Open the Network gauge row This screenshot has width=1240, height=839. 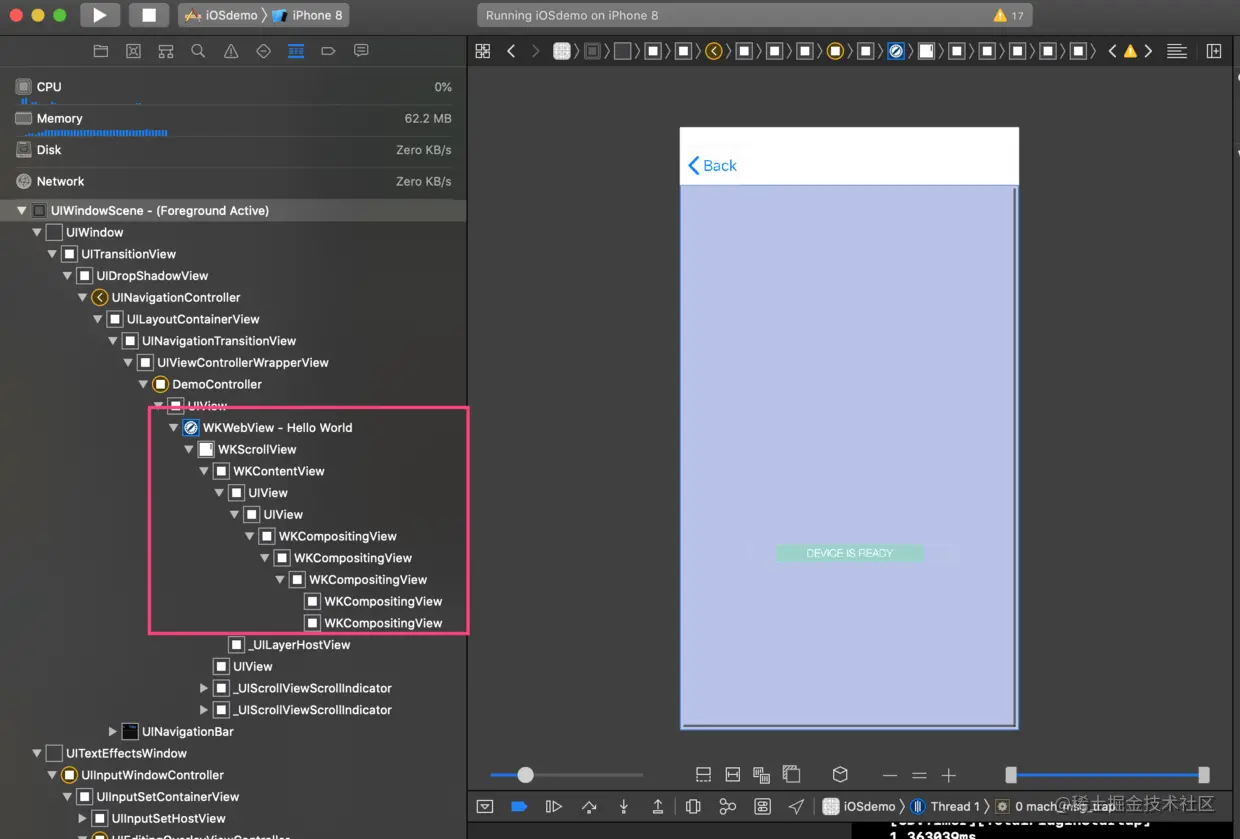pyautogui.click(x=233, y=181)
